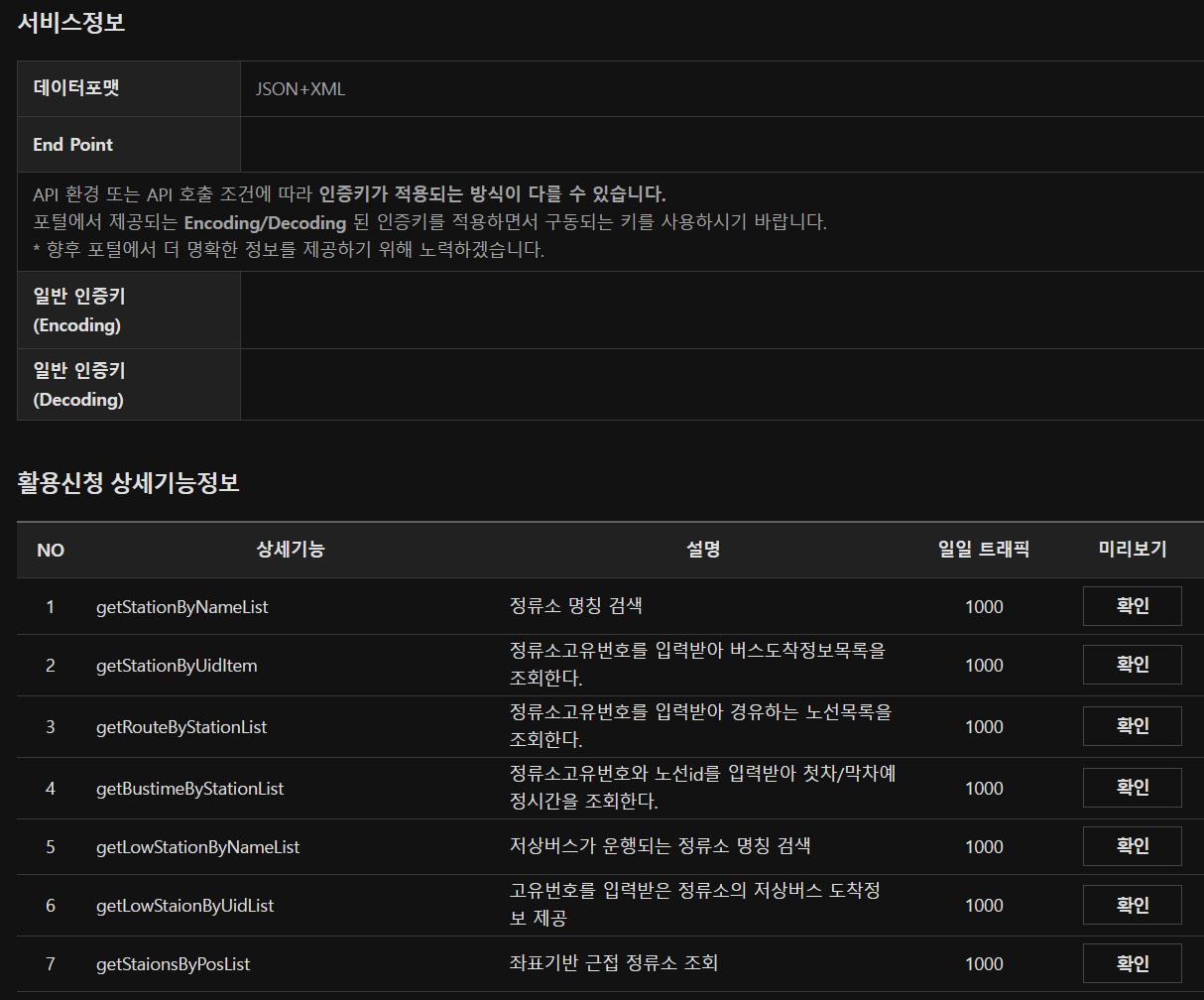
Task: Click the 활용신청 상세기능정보 heading
Action: (x=128, y=483)
